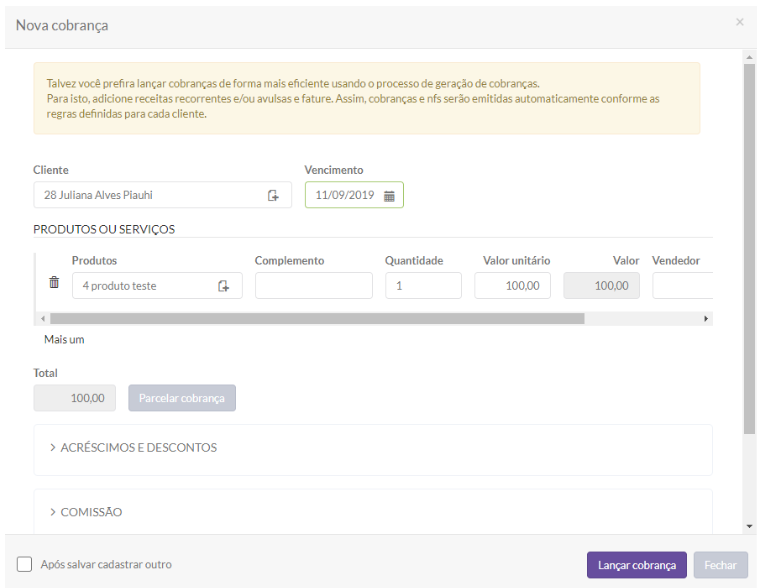This screenshot has width=760, height=588.
Task: Click the right arrow of horizontal scrollbar
Action: [706, 318]
